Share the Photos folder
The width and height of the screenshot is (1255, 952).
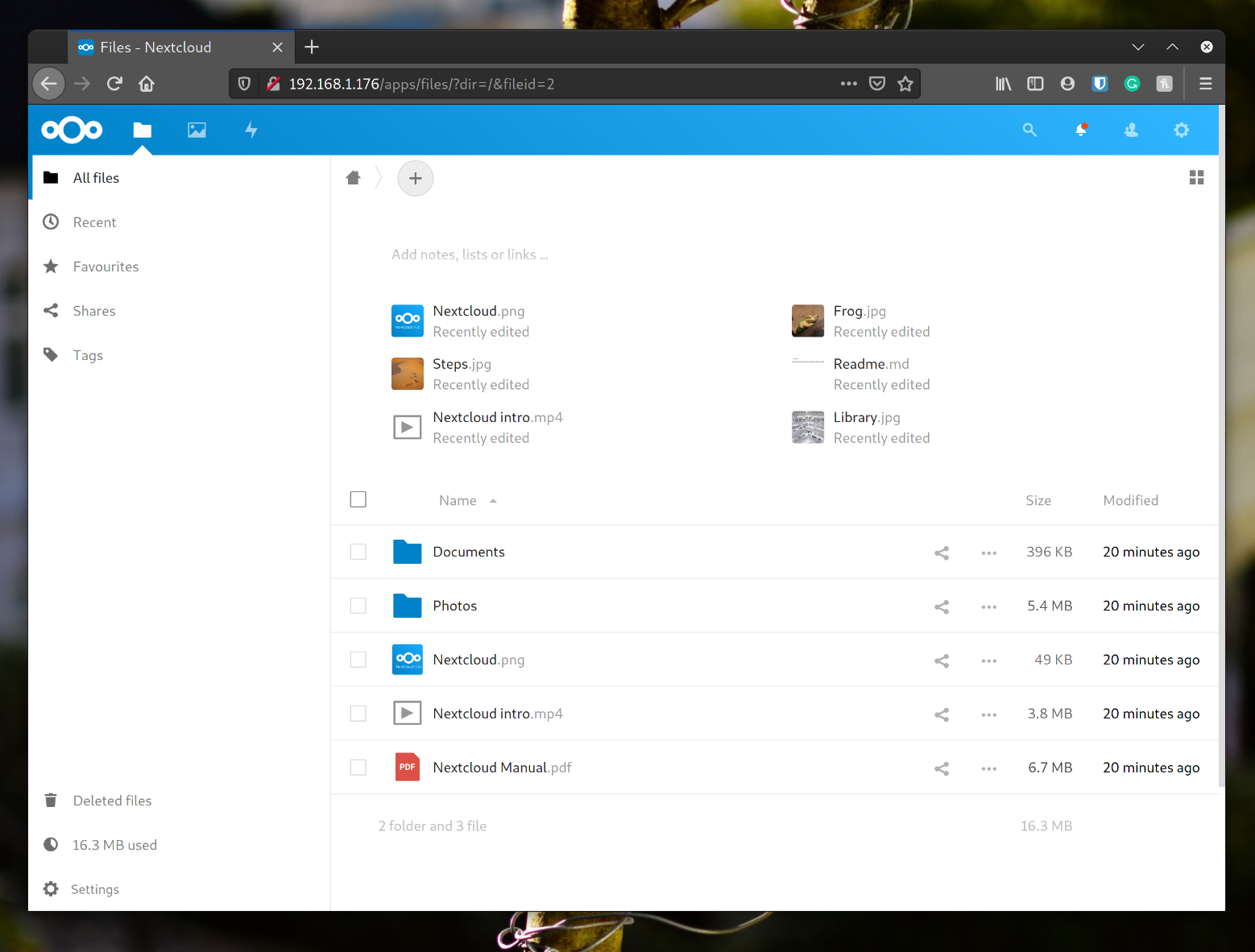pos(942,606)
